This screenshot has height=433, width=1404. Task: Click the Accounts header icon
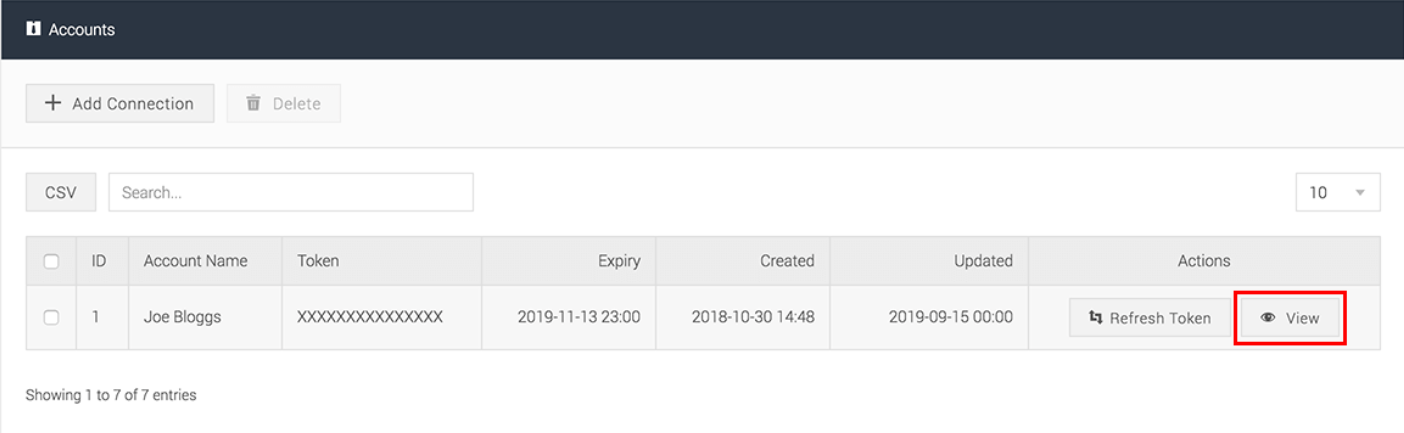[33, 29]
